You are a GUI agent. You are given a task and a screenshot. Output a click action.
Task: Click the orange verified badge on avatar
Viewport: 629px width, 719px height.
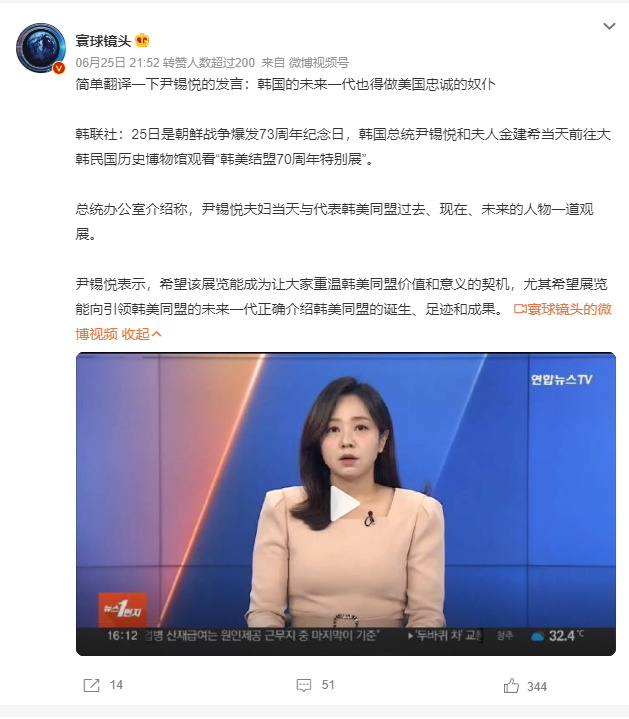[59, 68]
